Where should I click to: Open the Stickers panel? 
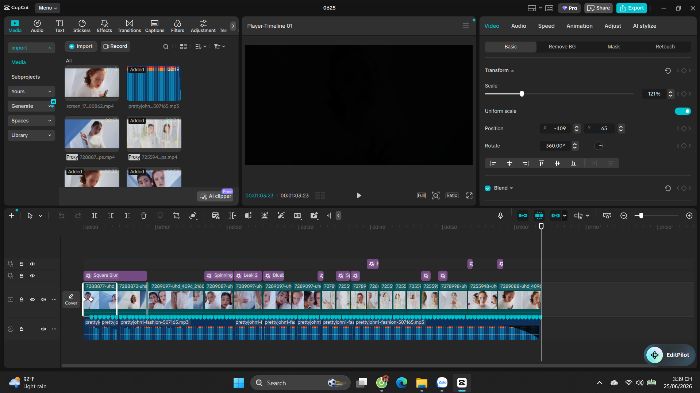point(82,26)
